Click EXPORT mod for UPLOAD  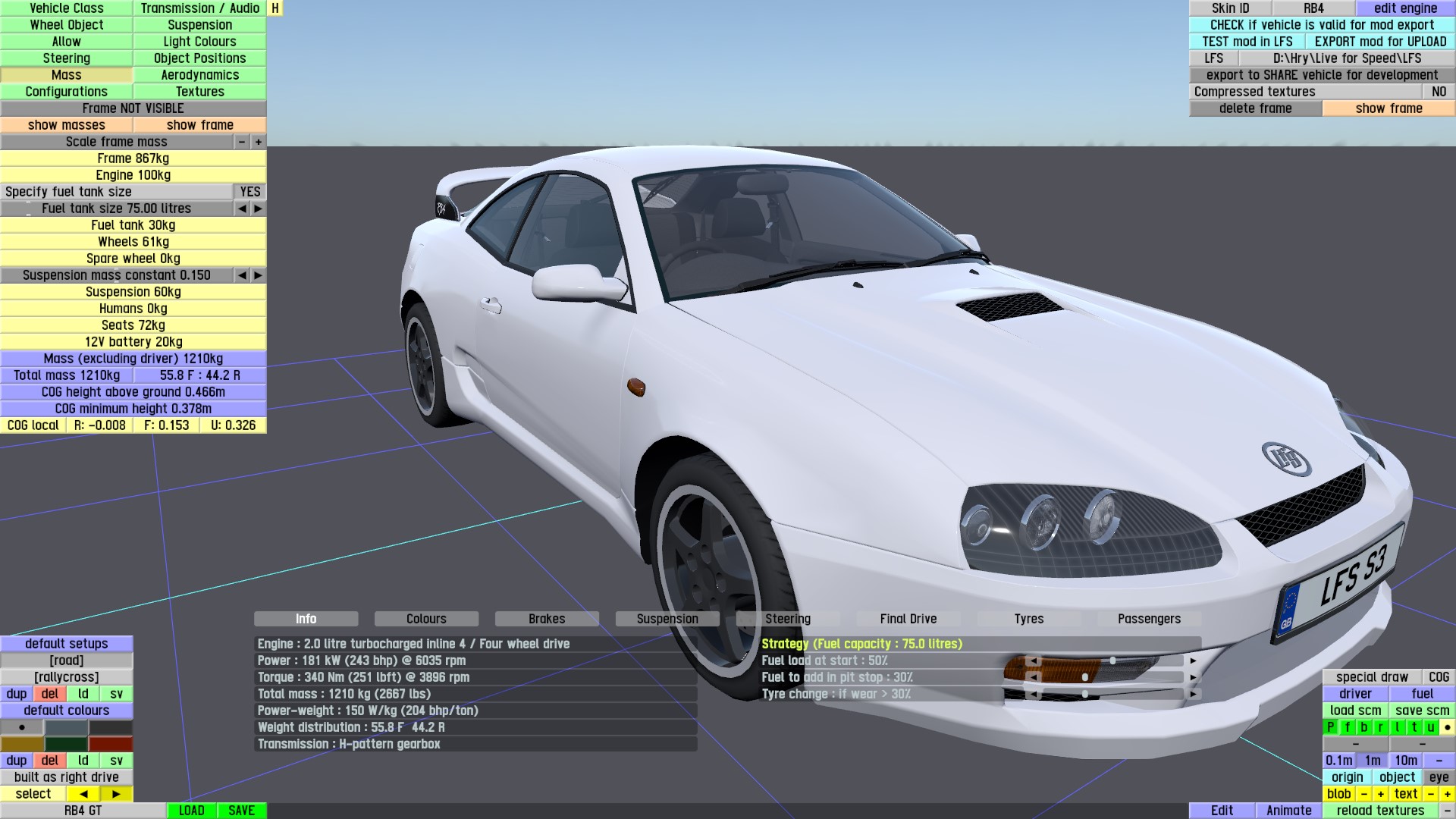click(x=1380, y=42)
